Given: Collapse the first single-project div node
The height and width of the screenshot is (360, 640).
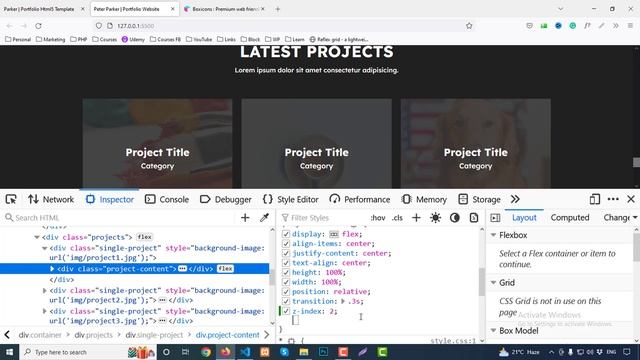Looking at the screenshot, I should [x=44, y=248].
